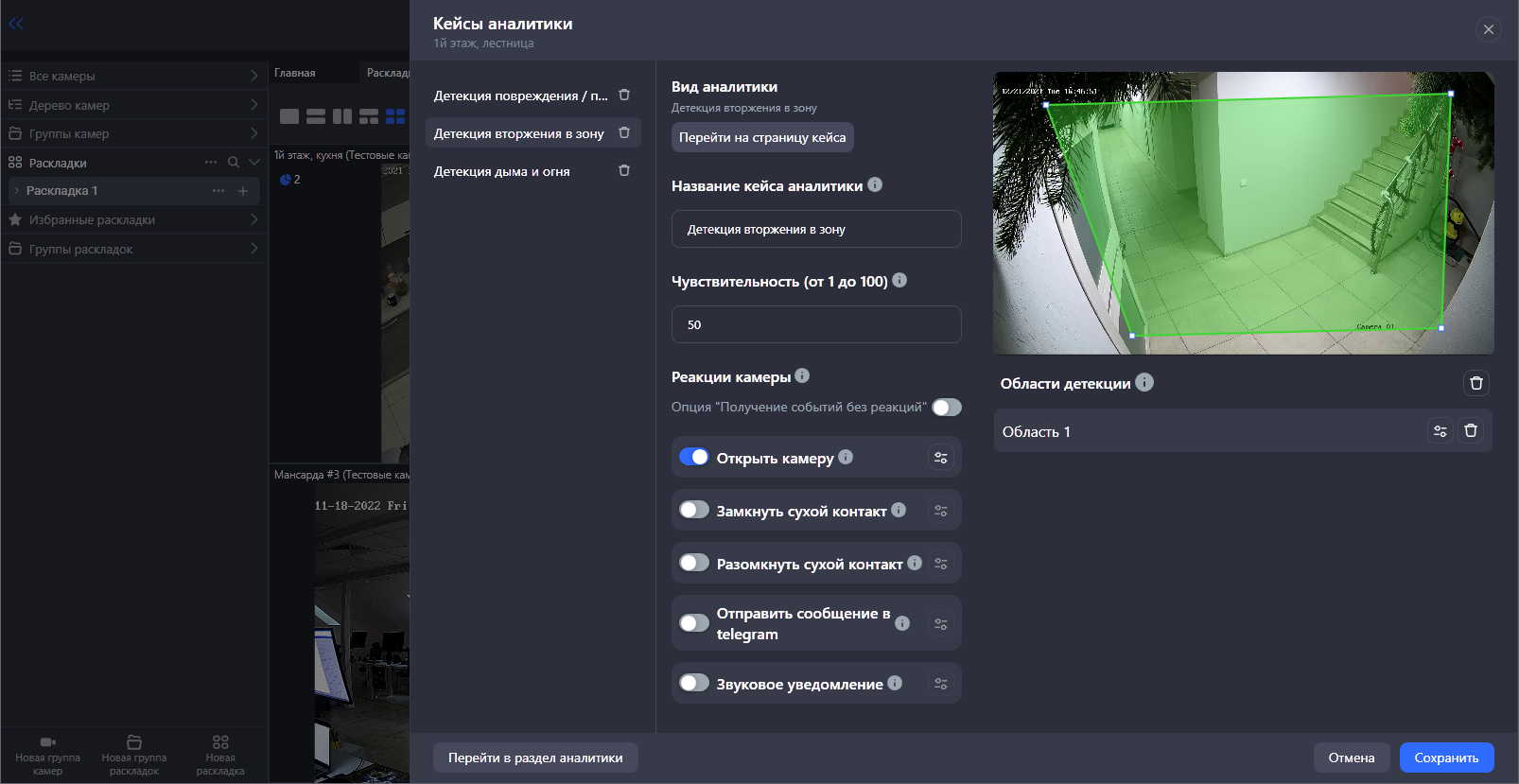
Task: Click trash icon beside Области детекции header
Action: coord(1475,383)
